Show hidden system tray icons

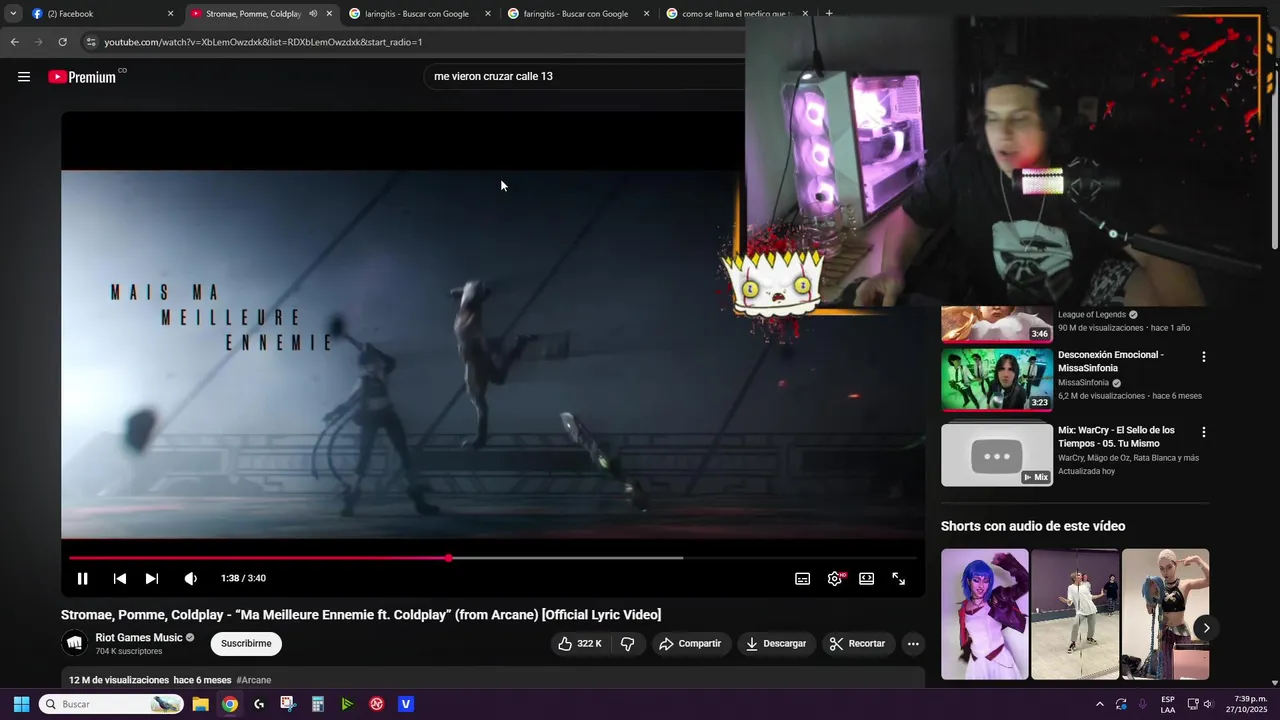coord(1099,704)
